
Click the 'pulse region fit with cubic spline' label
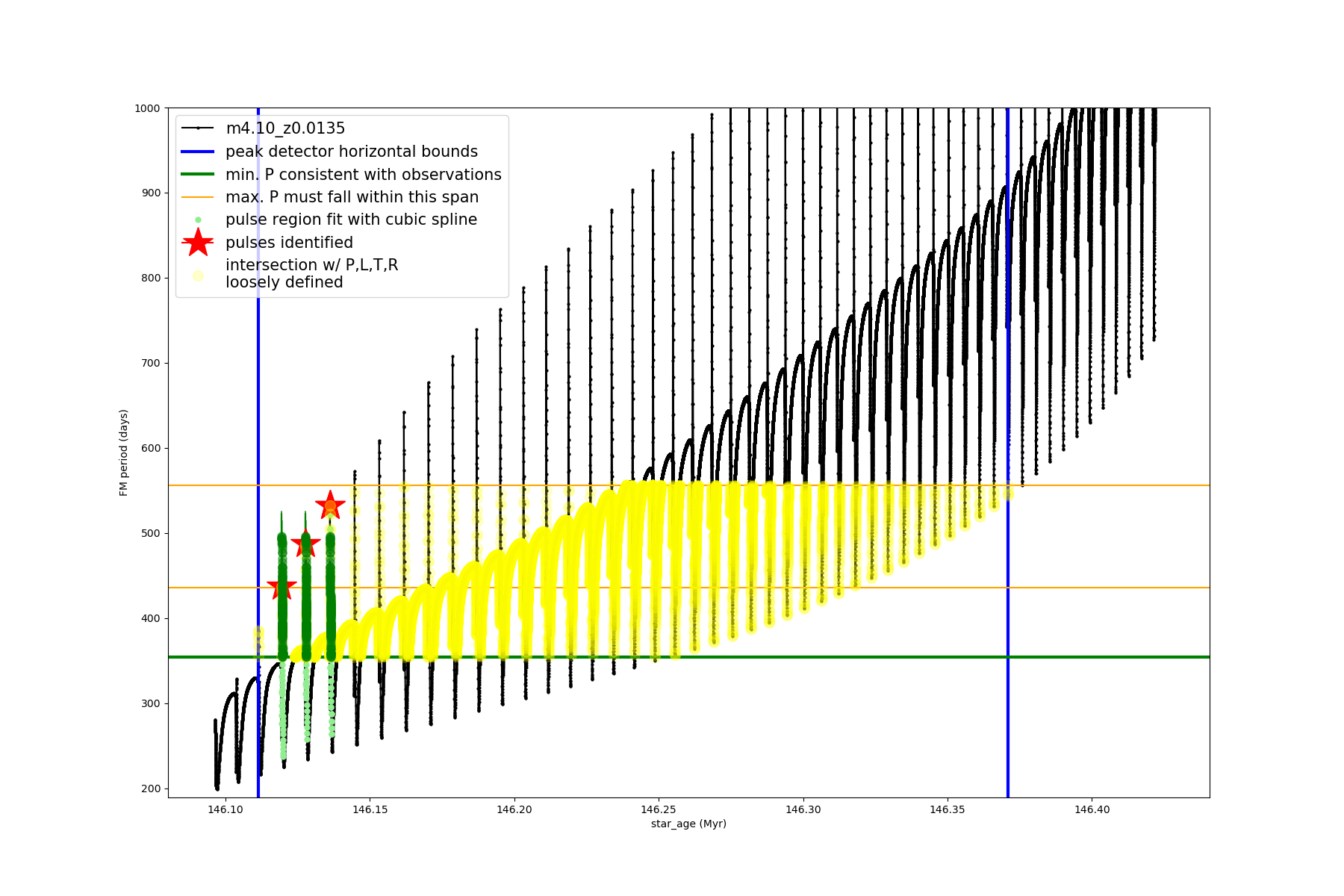[x=351, y=220]
